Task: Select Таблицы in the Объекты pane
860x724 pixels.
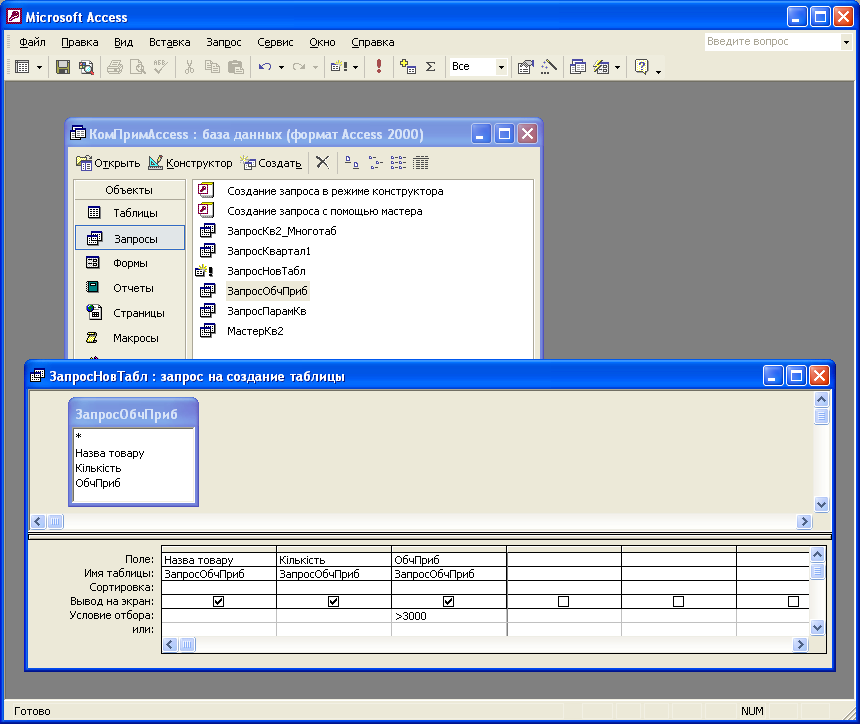Action: point(129,213)
